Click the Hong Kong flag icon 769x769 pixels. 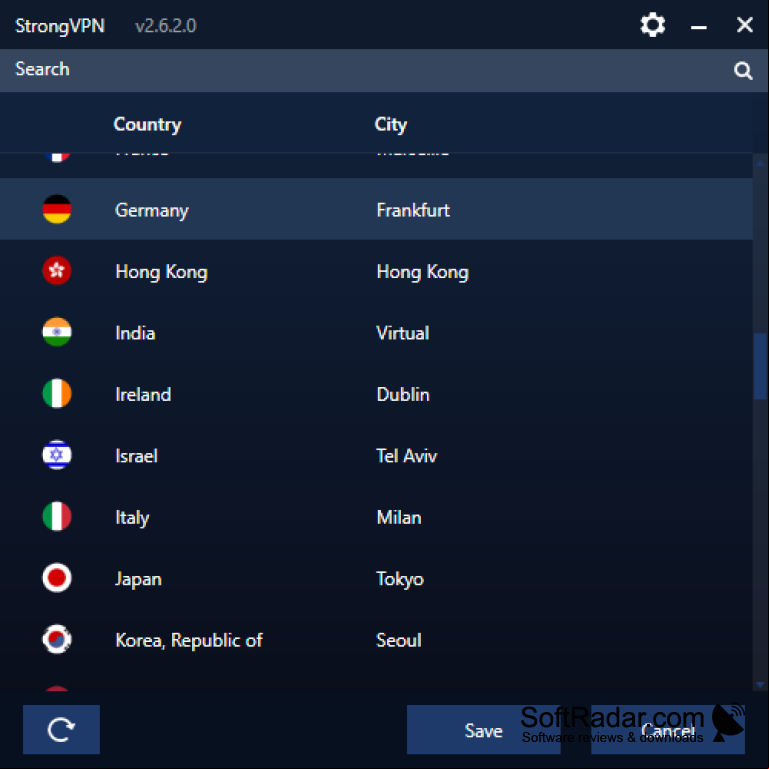click(57, 271)
